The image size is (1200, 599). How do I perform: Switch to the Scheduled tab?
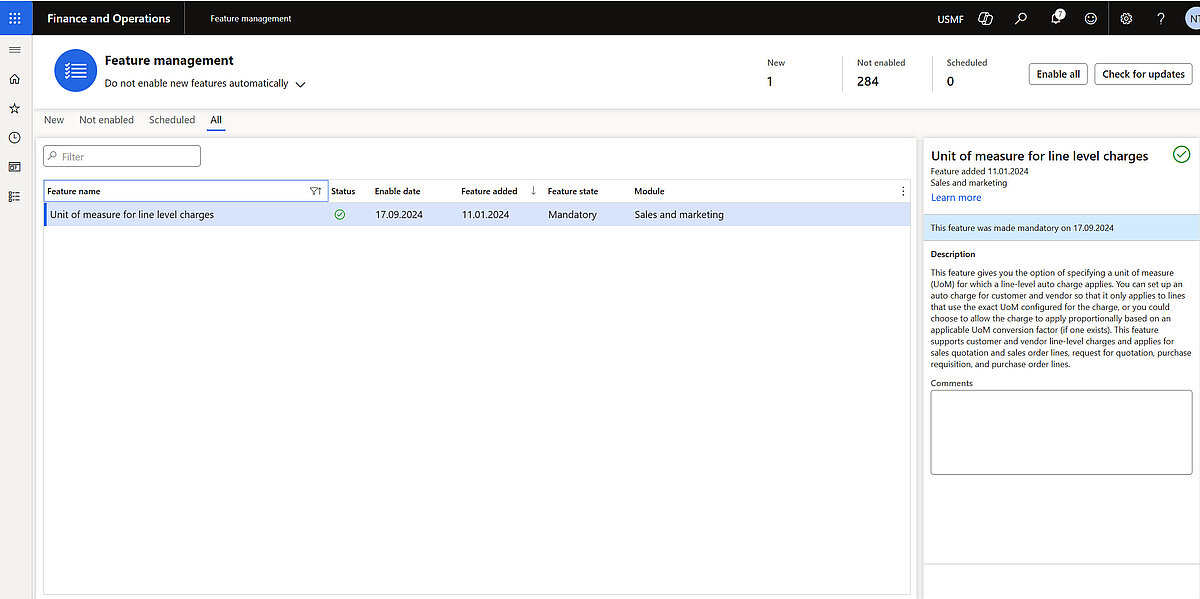pos(172,120)
